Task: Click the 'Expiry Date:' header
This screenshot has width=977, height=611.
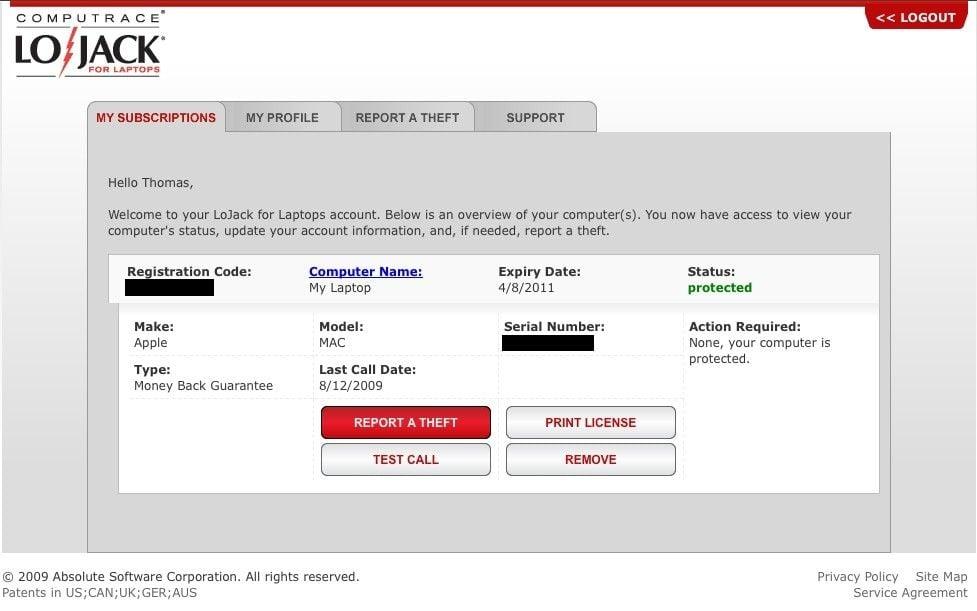Action: point(540,272)
